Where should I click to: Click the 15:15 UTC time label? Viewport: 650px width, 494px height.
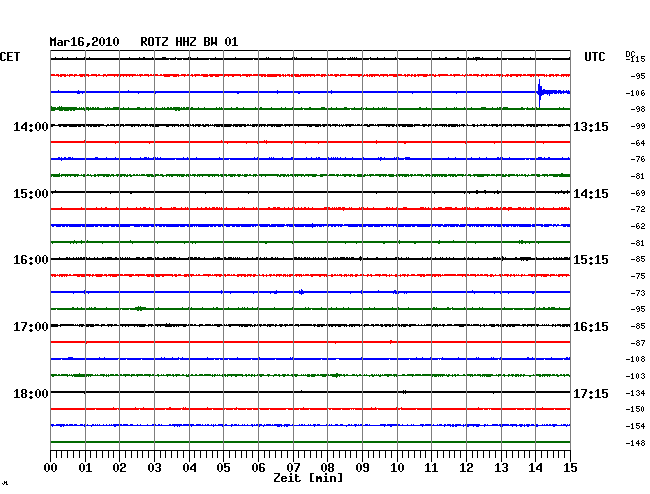pyautogui.click(x=591, y=260)
